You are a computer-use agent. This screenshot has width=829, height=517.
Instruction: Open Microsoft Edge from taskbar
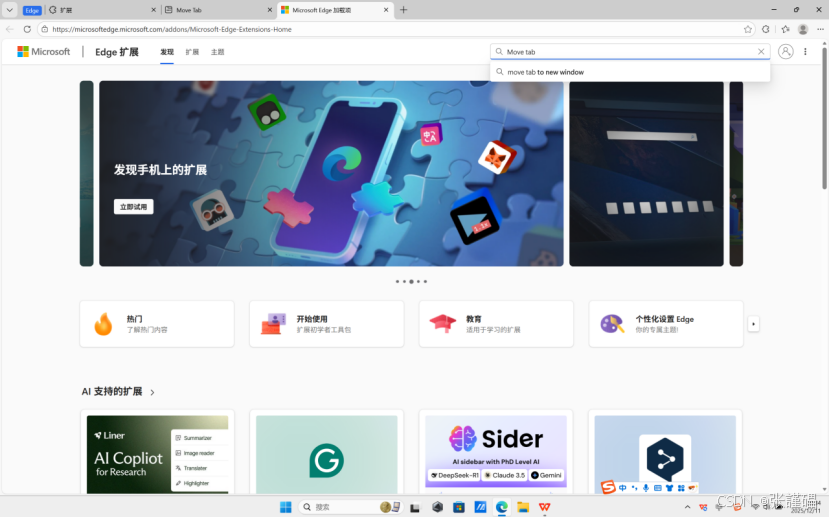[x=501, y=507]
